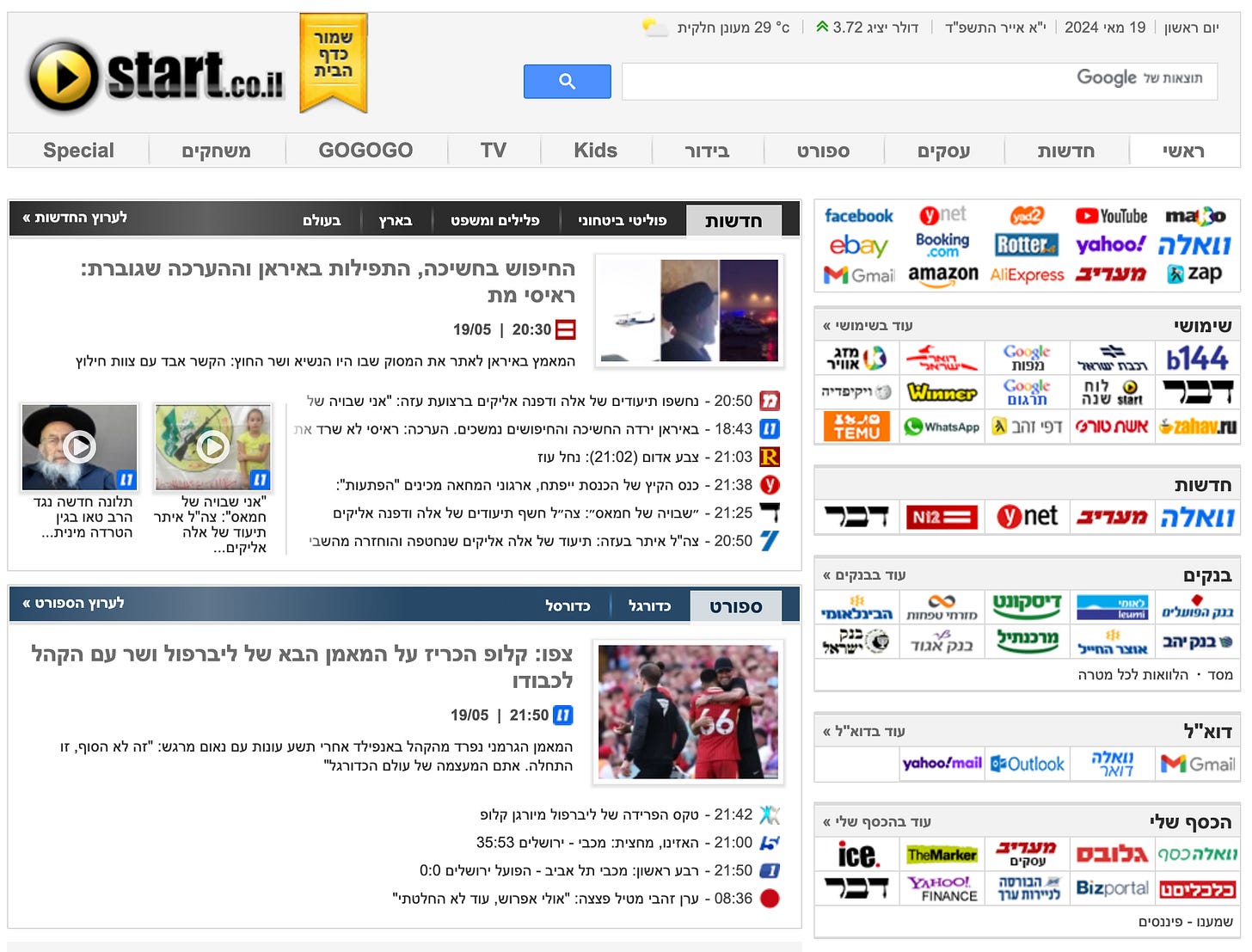Viewport: 1252px width, 952px height.
Task: Click the yellow 'שמור כדף הבית' ribbon
Action: coord(334,63)
